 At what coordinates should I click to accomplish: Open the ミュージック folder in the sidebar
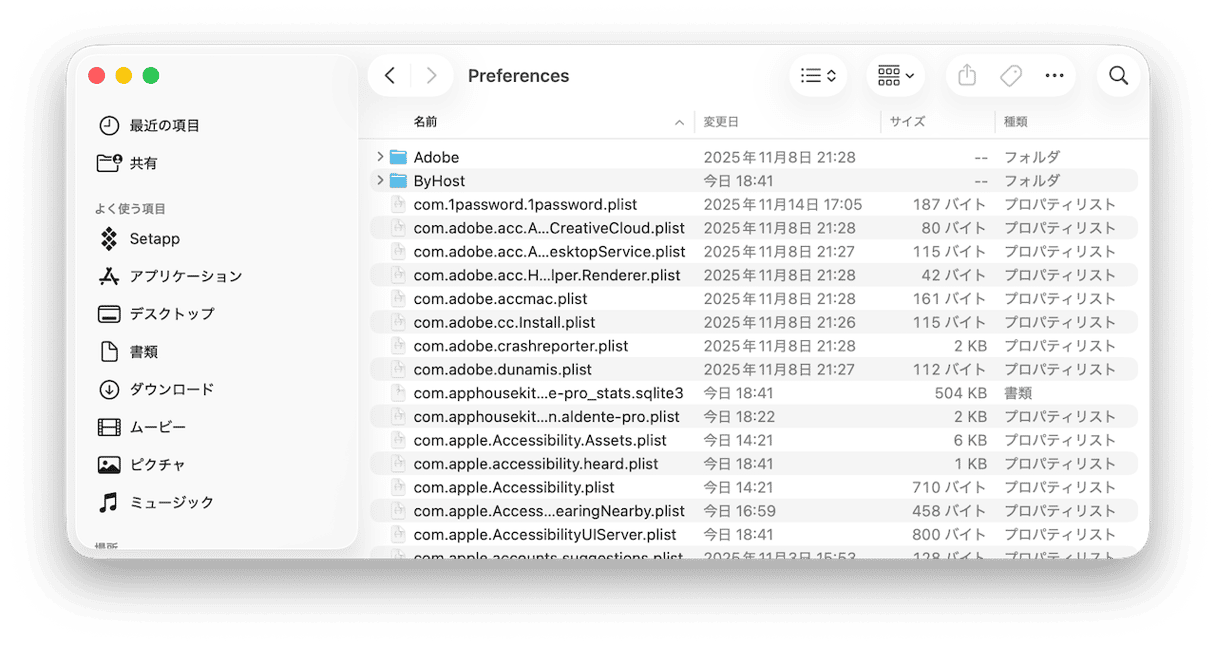pyautogui.click(x=176, y=502)
